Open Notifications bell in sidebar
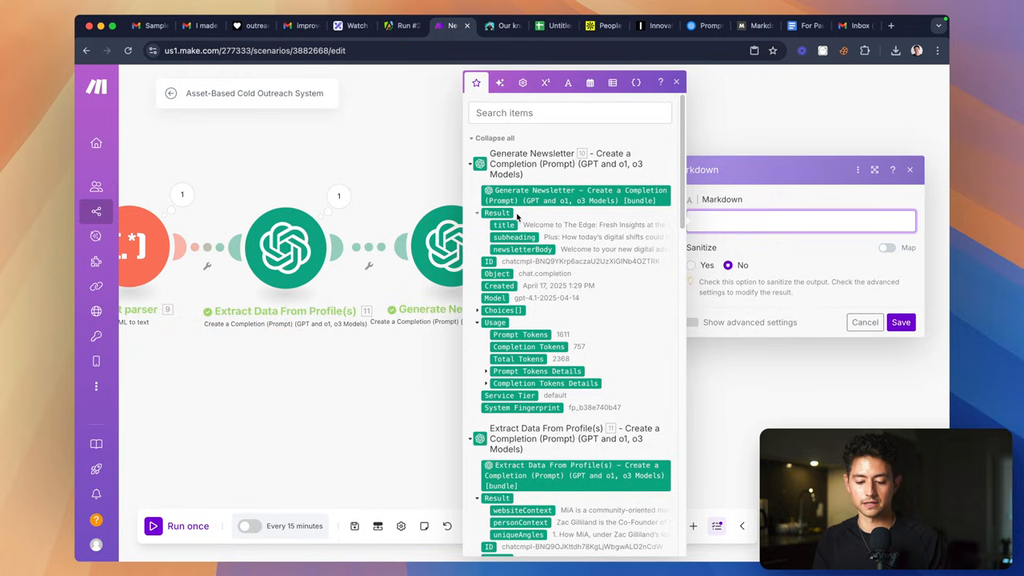 point(96,494)
